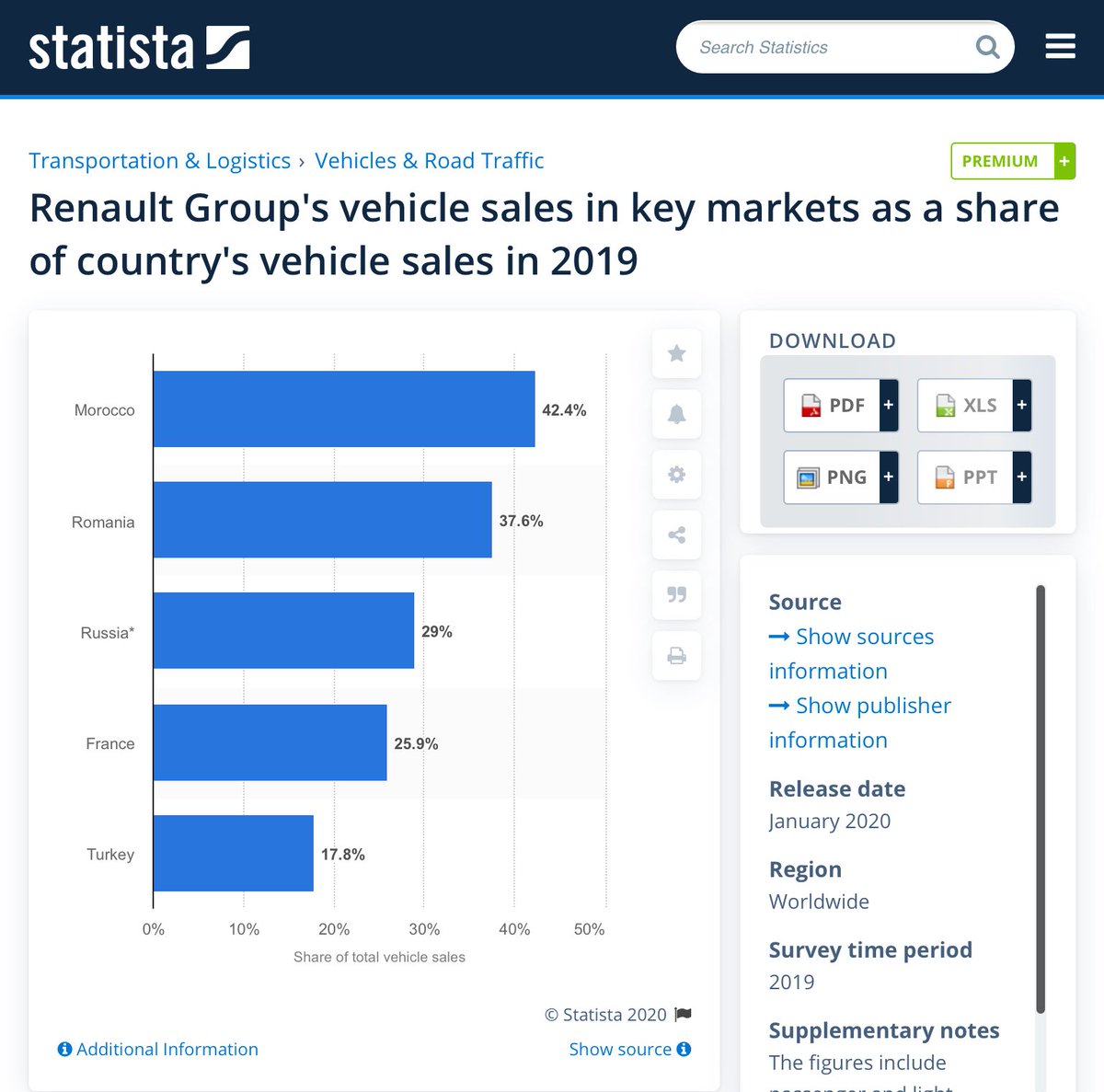Click plus beside PDF download

[x=889, y=405]
